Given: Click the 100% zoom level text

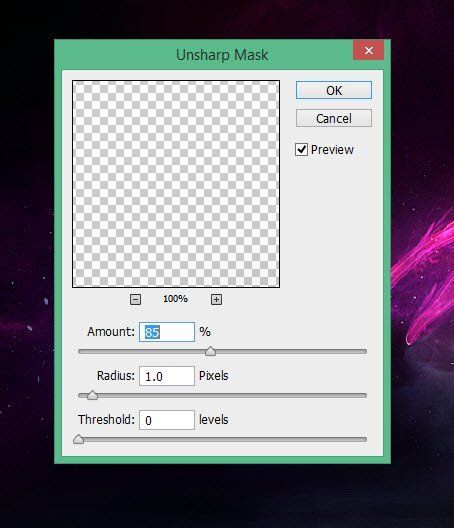Looking at the screenshot, I should click(x=175, y=299).
